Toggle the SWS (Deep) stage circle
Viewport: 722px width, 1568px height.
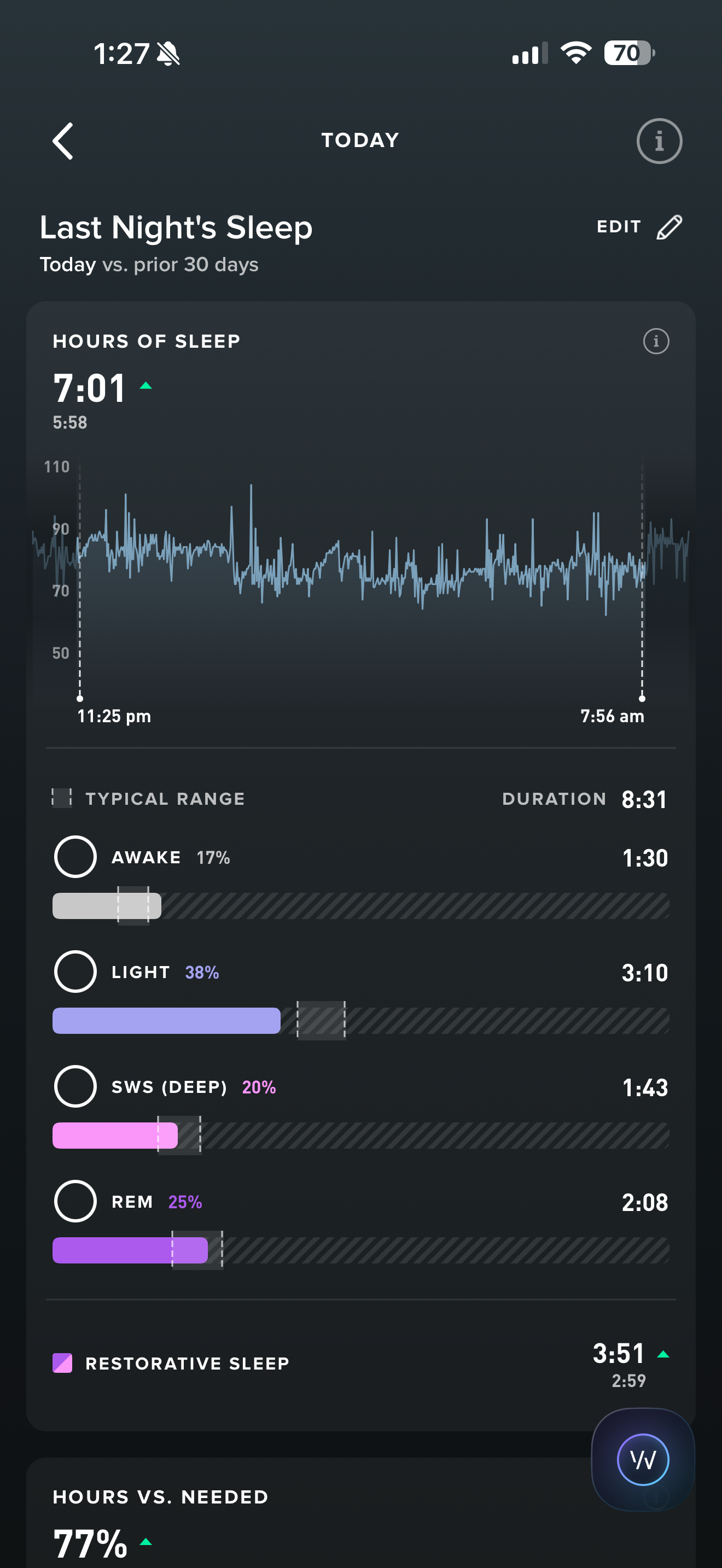click(x=75, y=1086)
